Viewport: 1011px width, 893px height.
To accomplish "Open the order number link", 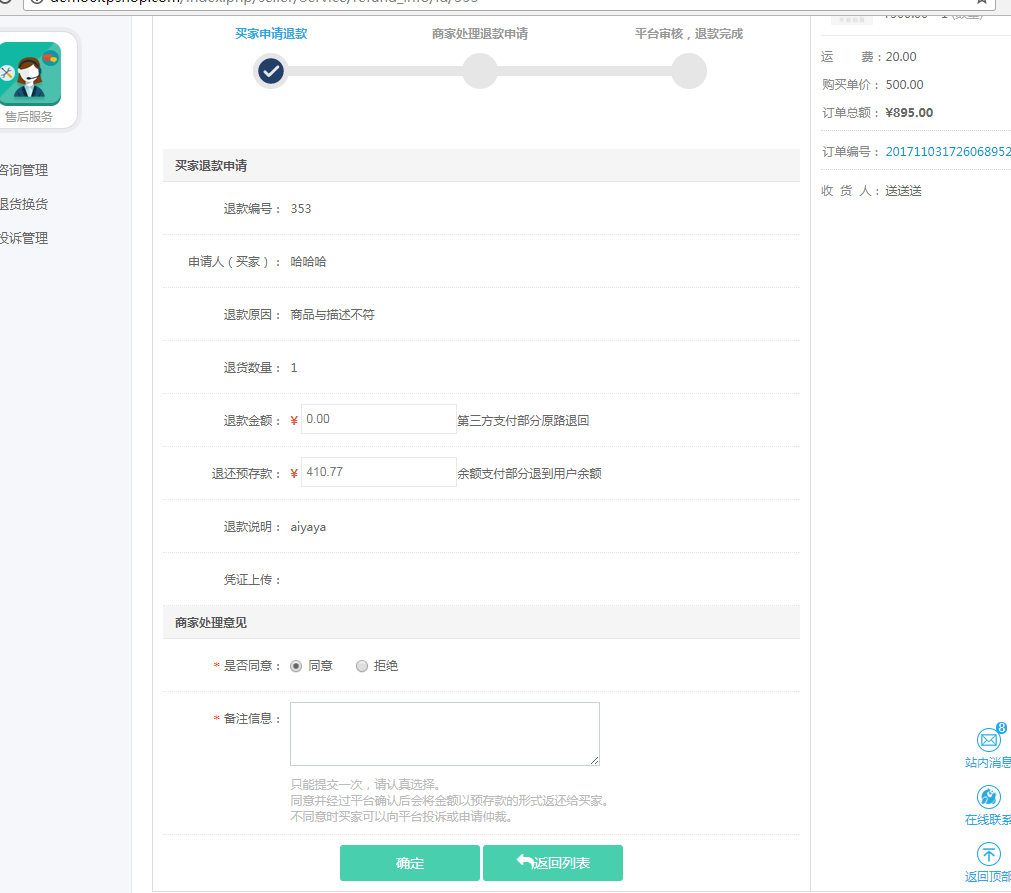I will [947, 152].
